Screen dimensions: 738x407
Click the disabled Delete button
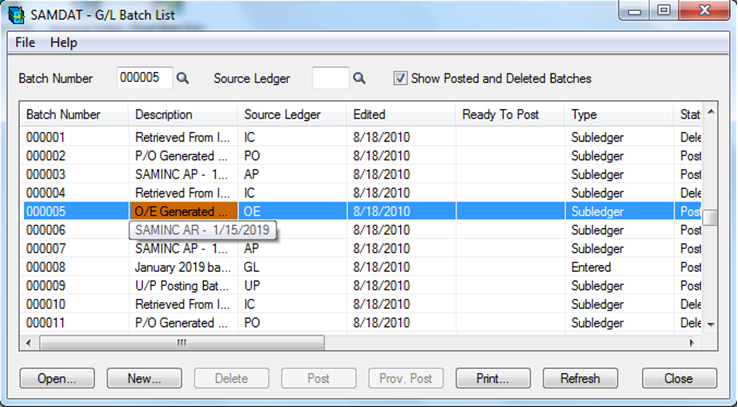click(x=232, y=378)
